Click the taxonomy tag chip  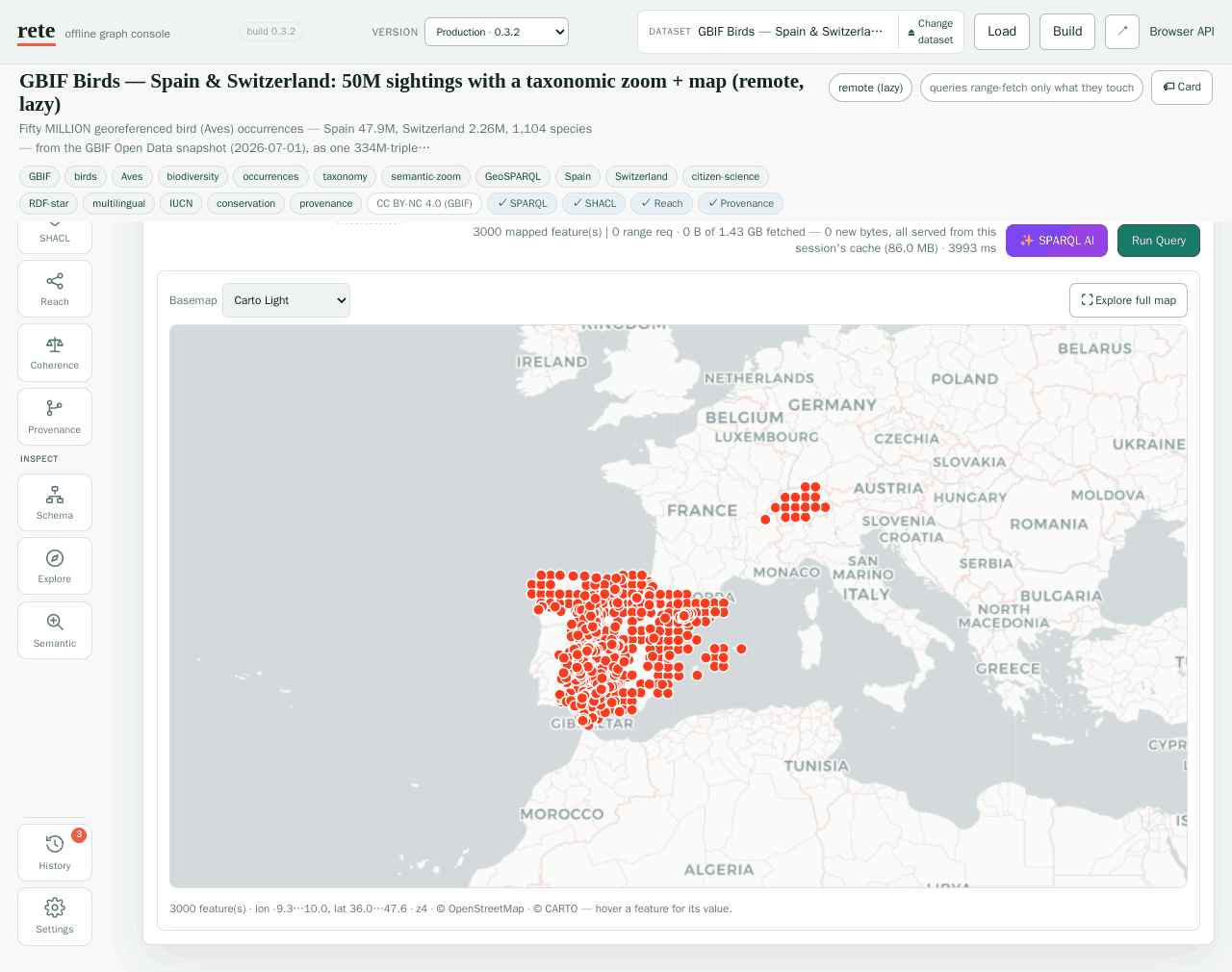(345, 176)
